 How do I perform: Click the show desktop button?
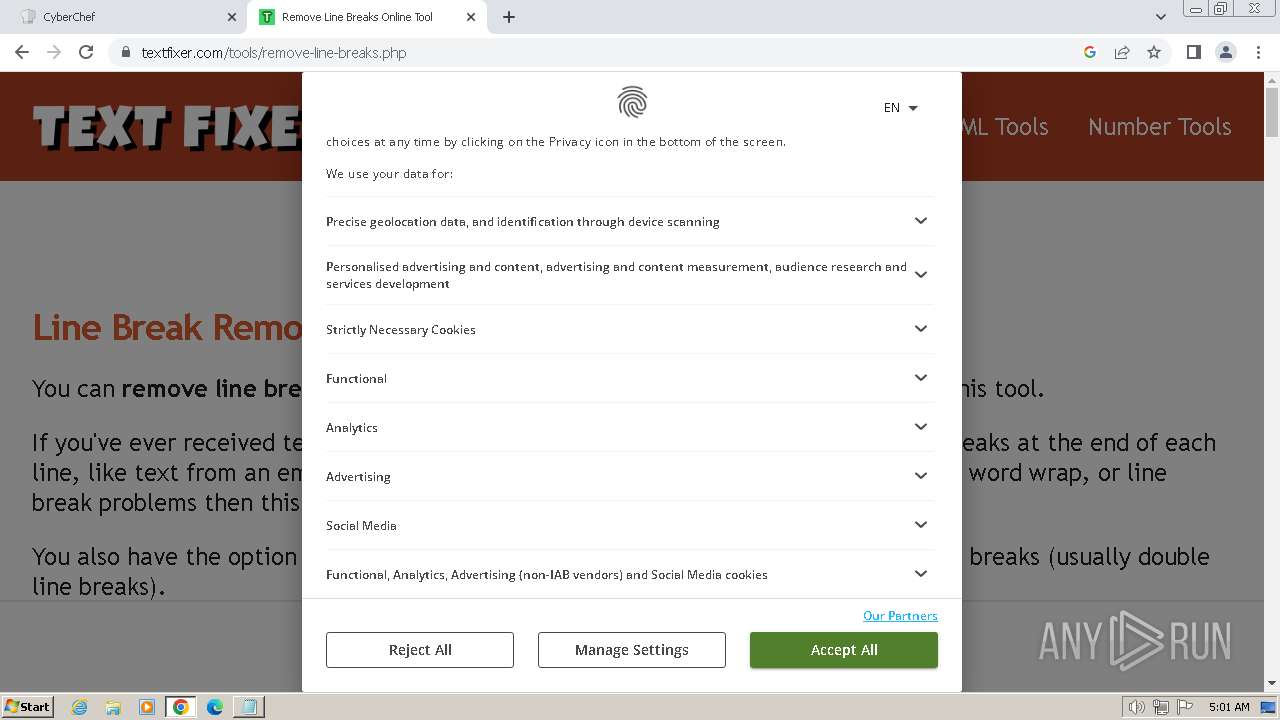[x=1268, y=707]
